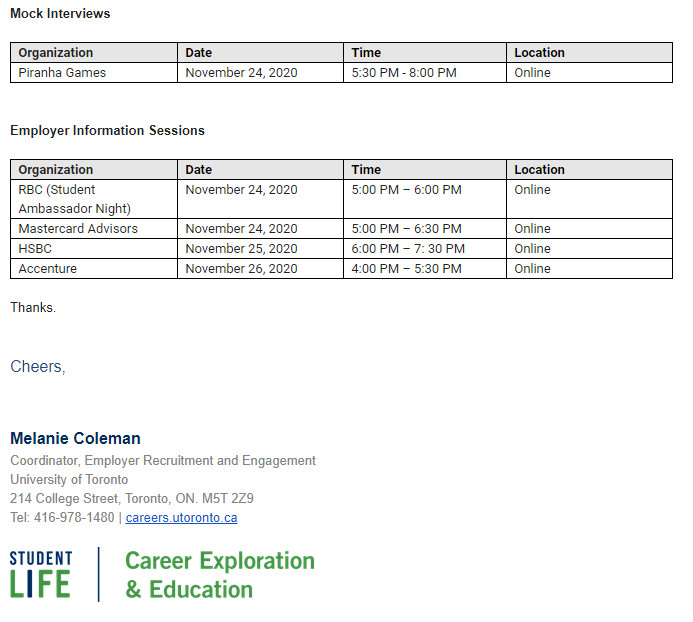Click the 'Thanks.' line
The image size is (693, 622).
(33, 307)
